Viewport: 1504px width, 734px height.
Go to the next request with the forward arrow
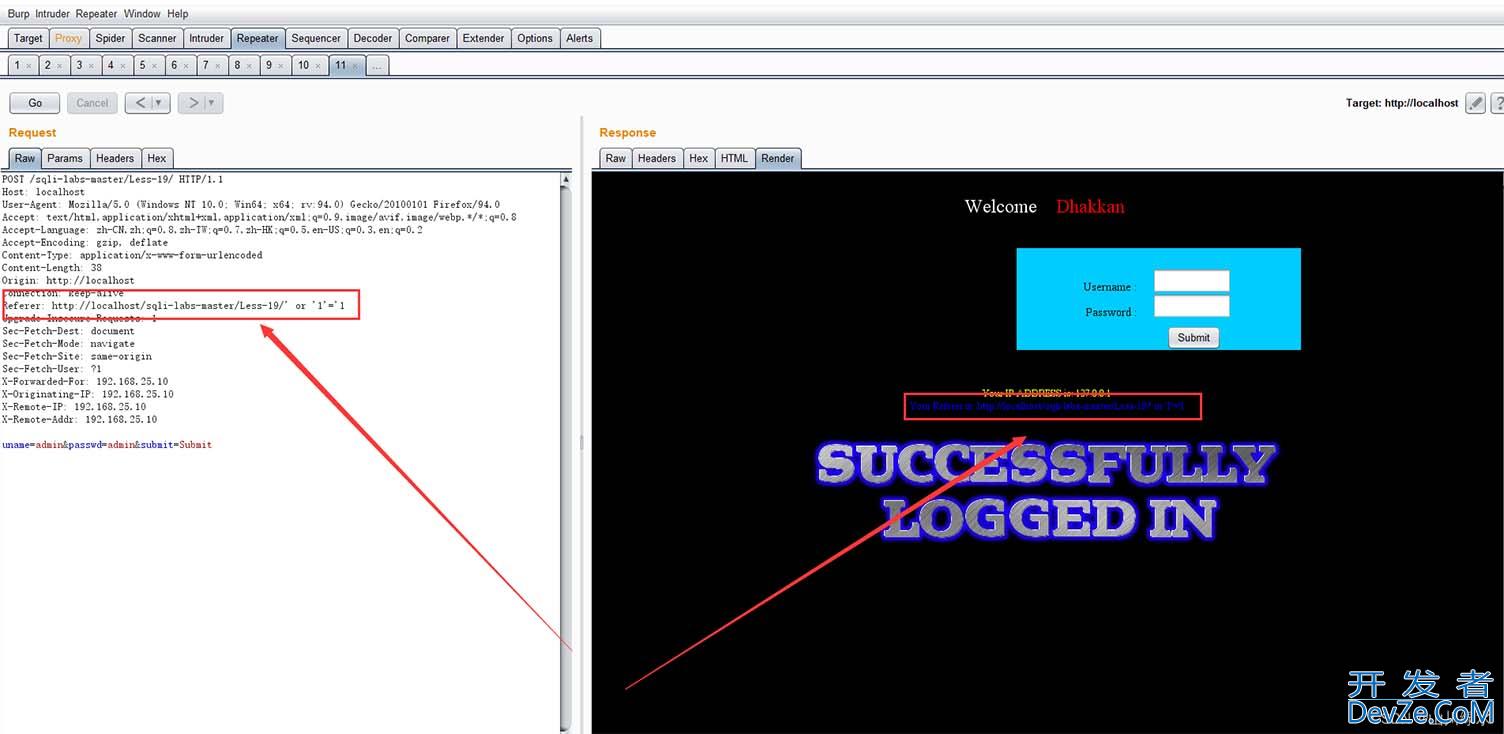pyautogui.click(x=194, y=103)
